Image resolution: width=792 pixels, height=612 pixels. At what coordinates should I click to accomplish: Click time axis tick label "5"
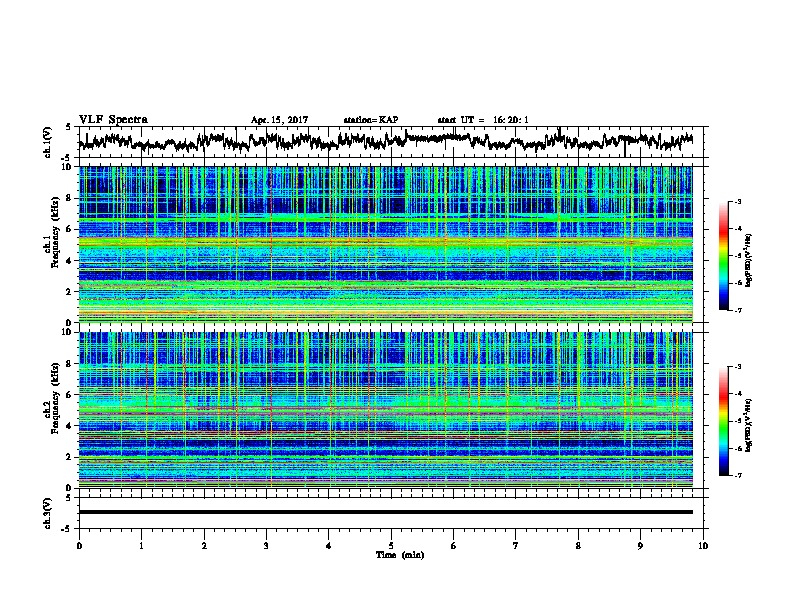(x=391, y=546)
